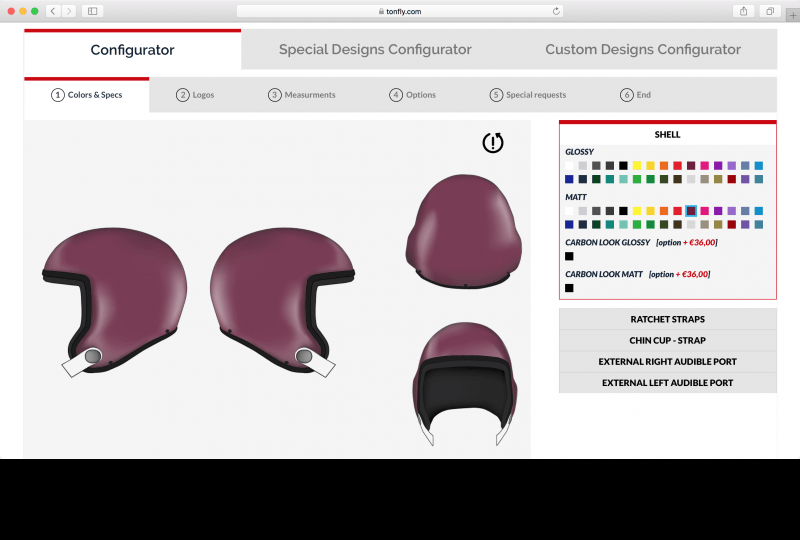Open new tab with plus icon
Image resolution: width=800 pixels, height=540 pixels.
pos(793,15)
